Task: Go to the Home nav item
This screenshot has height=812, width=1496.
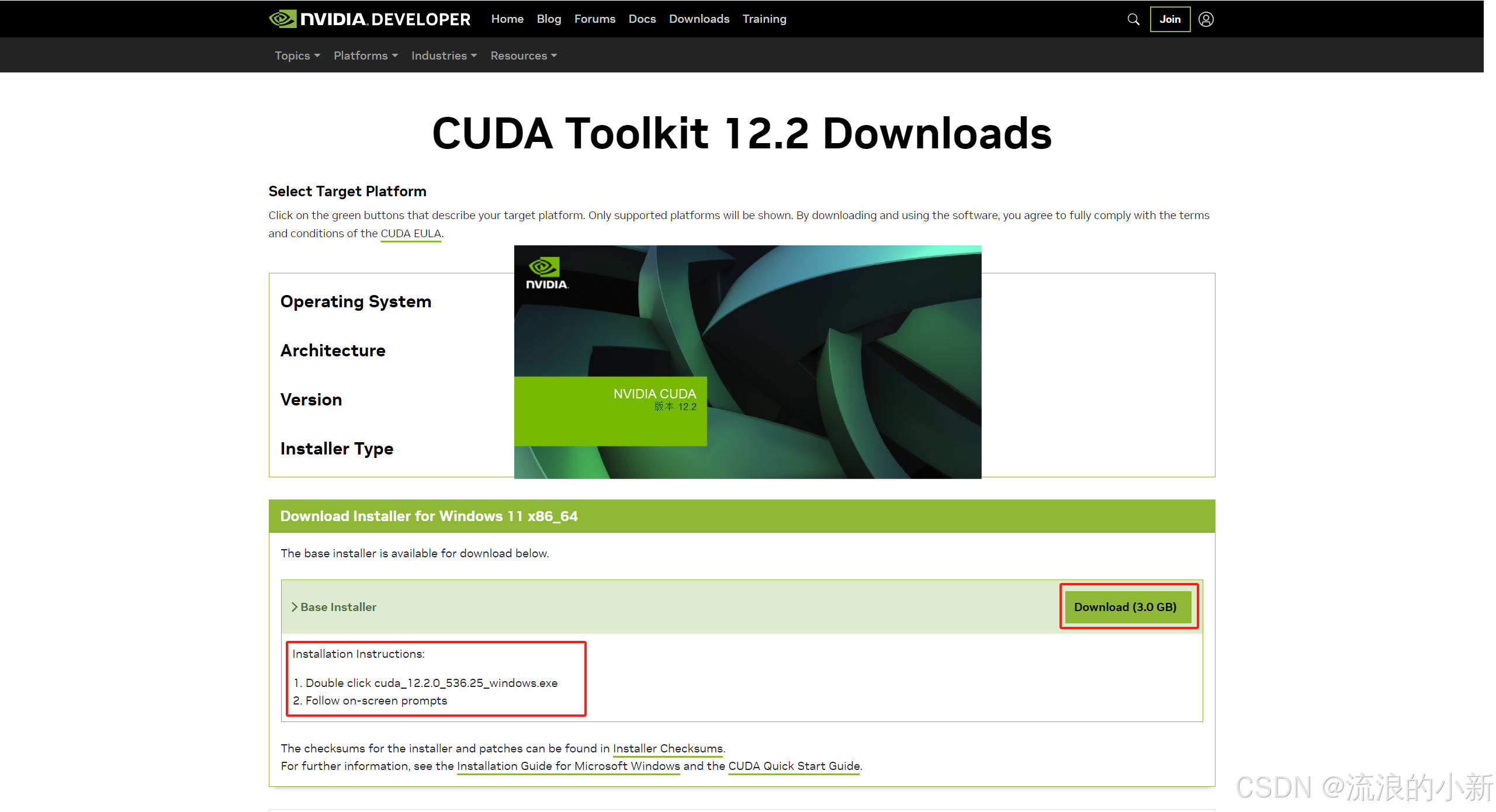Action: (x=507, y=19)
